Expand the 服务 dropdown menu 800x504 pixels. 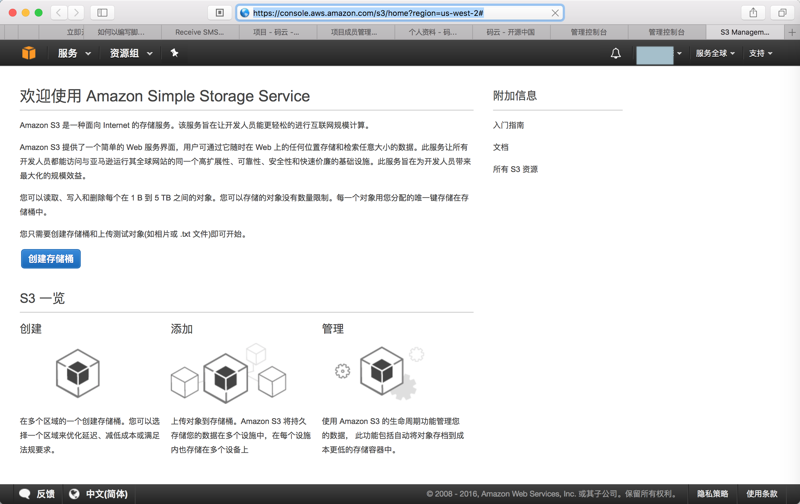[74, 53]
